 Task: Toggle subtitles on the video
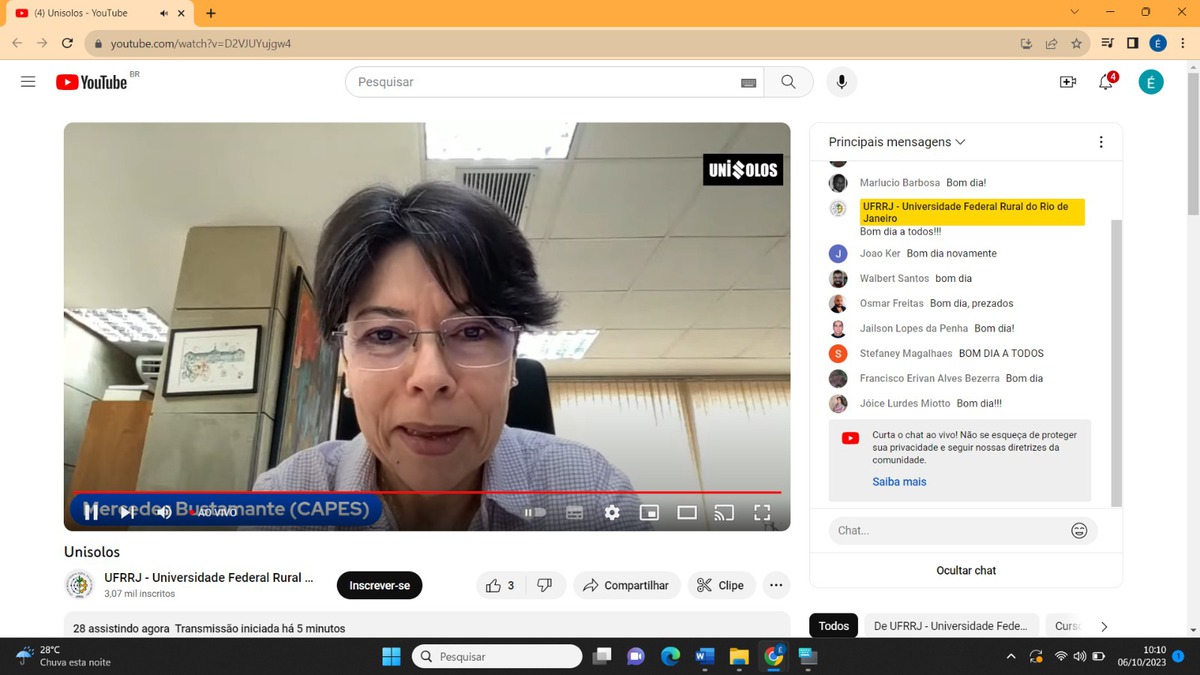tap(574, 513)
